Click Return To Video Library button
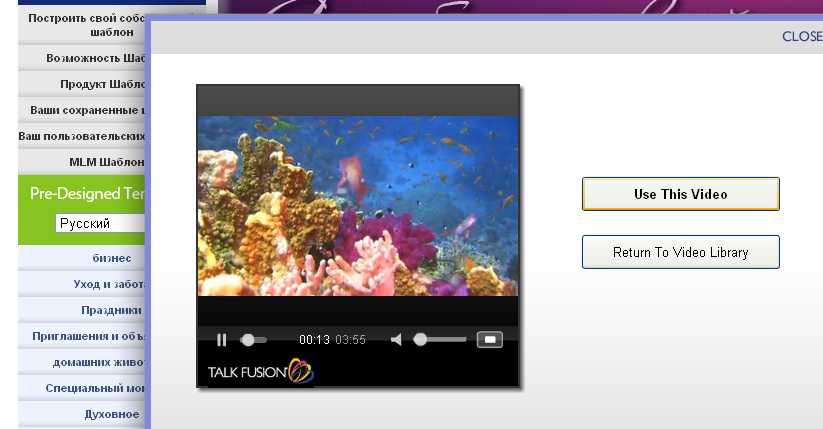 point(681,252)
